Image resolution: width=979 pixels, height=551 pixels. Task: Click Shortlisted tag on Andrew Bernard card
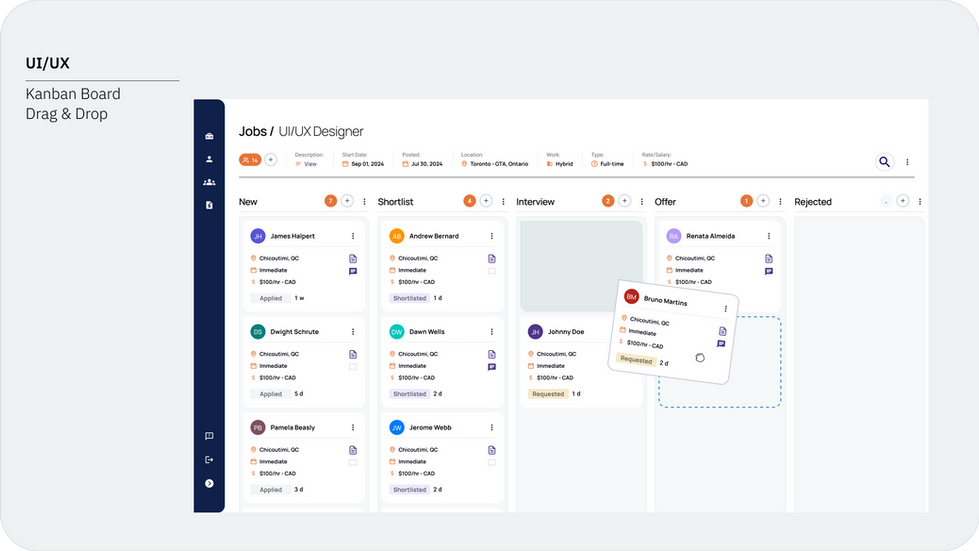pyautogui.click(x=410, y=298)
